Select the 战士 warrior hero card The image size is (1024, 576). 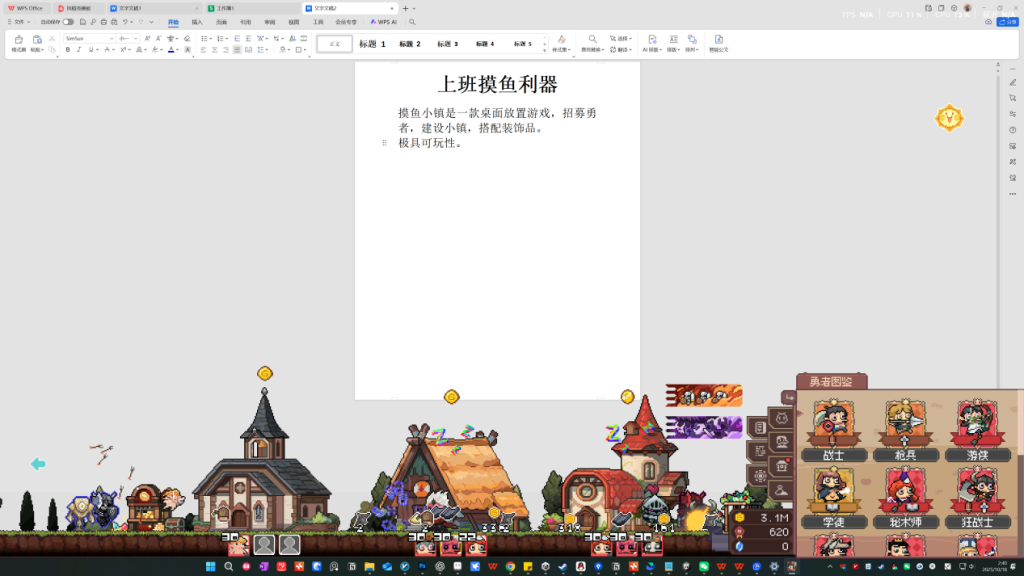(832, 430)
